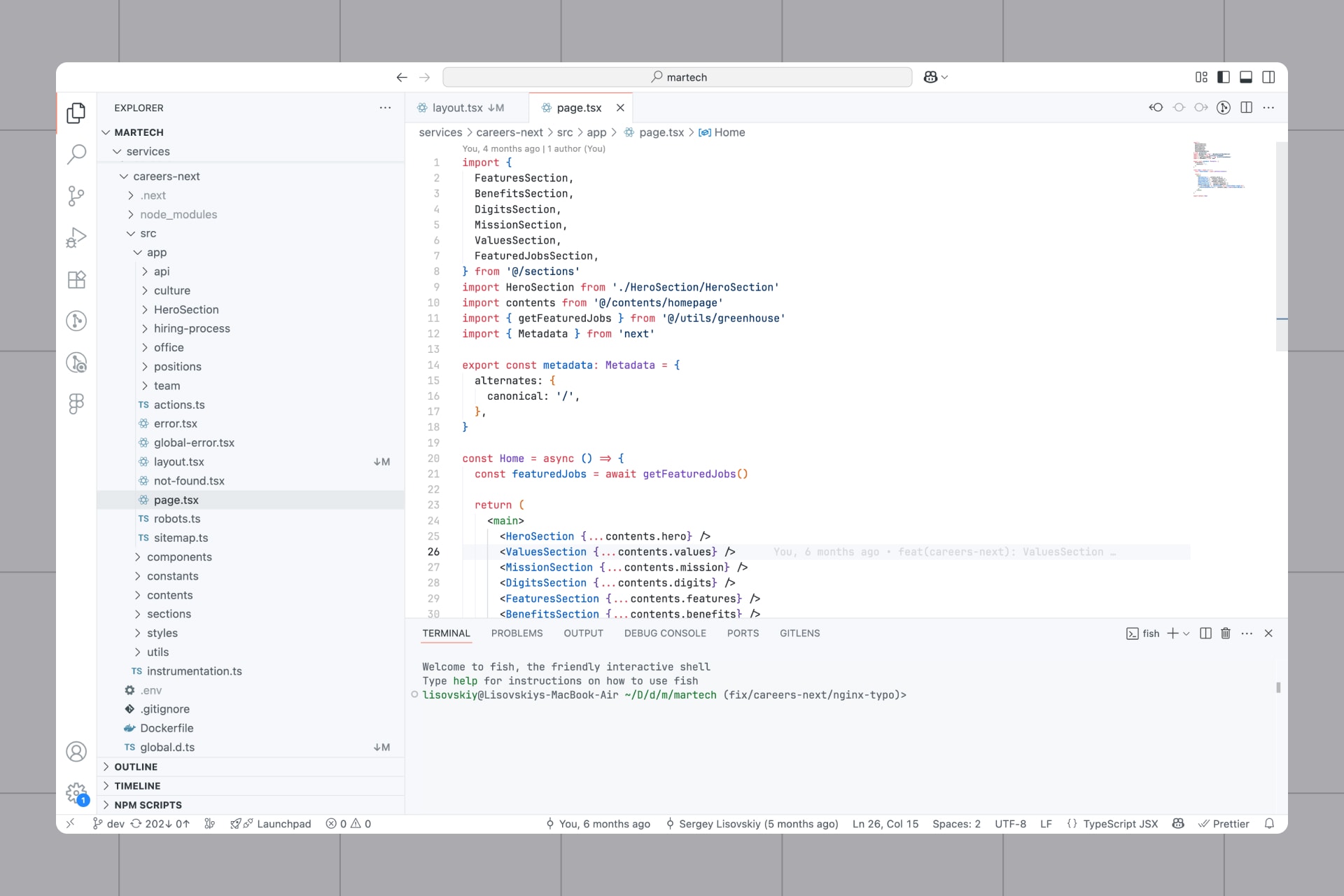Click Ln 26, Col 15 indicator

[885, 824]
